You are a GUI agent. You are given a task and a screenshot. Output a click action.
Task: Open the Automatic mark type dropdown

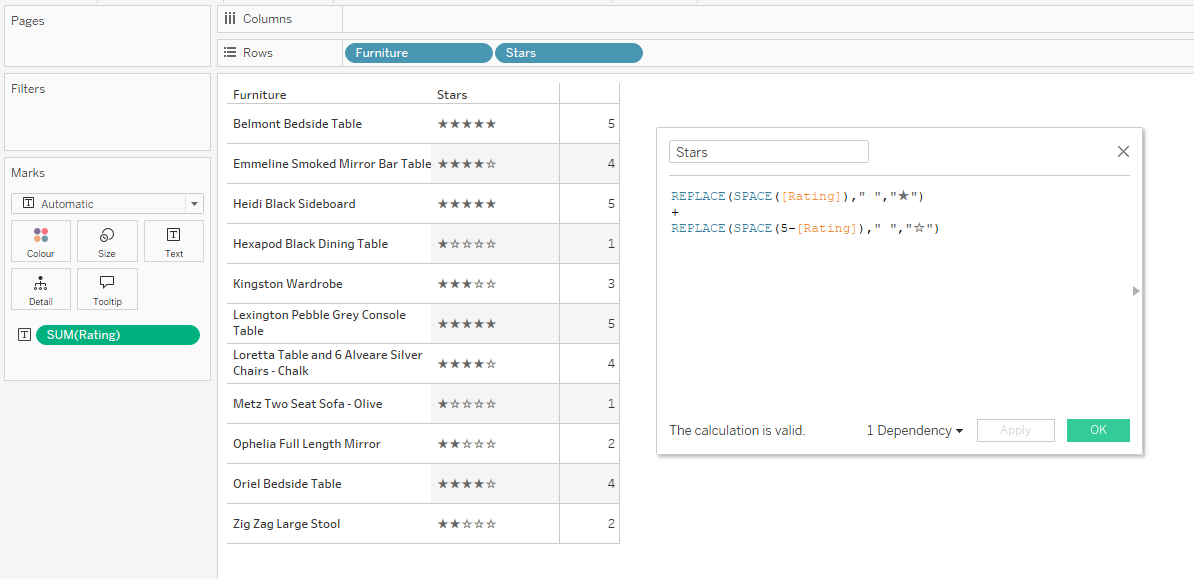click(107, 203)
